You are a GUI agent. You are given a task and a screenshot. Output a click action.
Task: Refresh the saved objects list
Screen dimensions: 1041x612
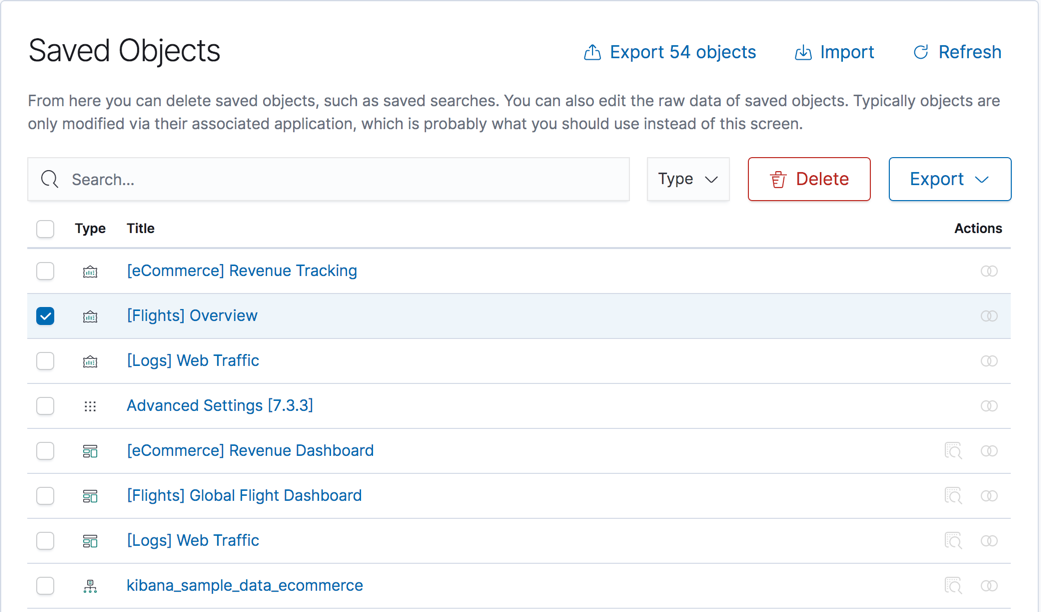tap(957, 52)
